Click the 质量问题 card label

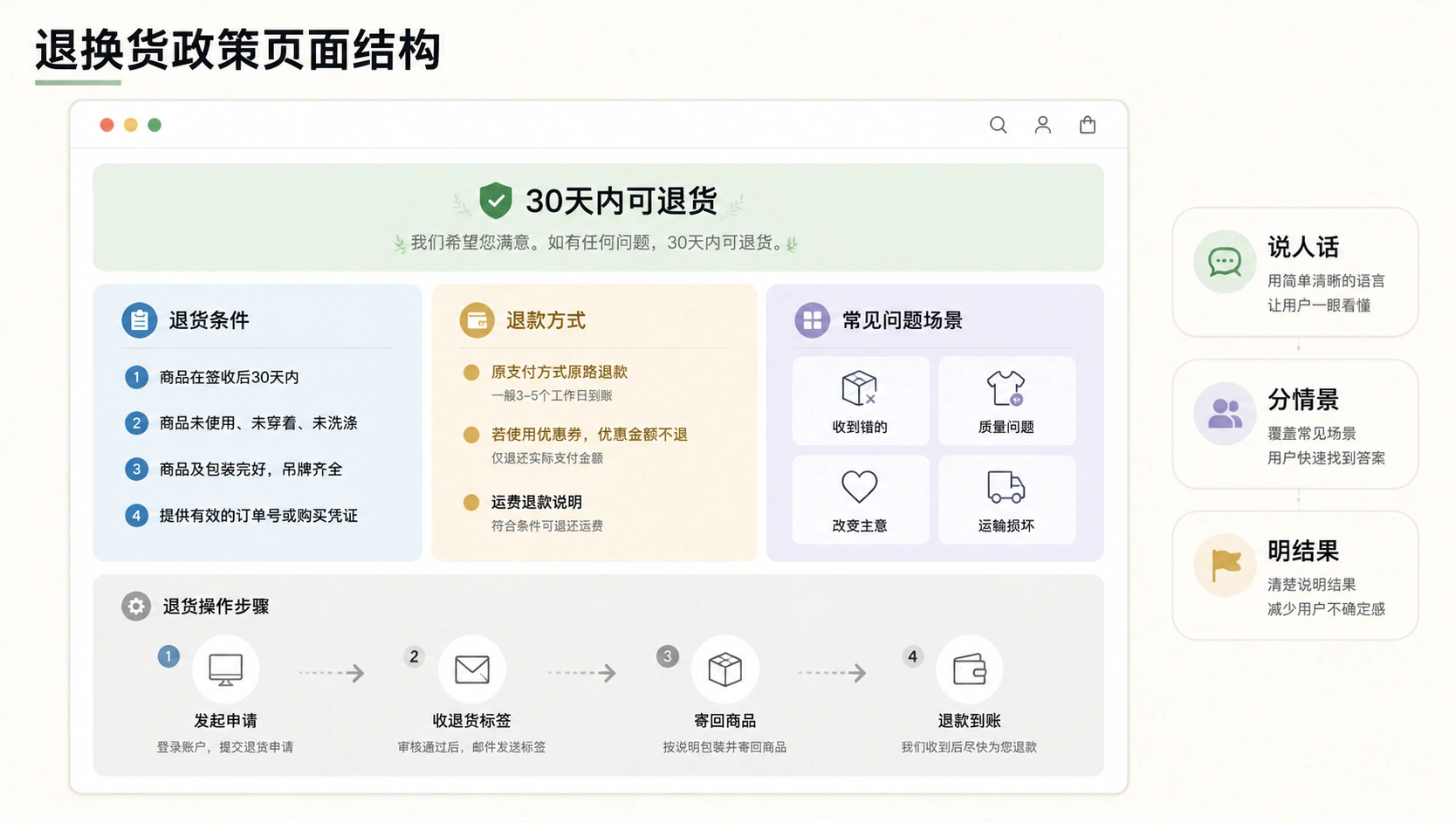click(x=1006, y=427)
